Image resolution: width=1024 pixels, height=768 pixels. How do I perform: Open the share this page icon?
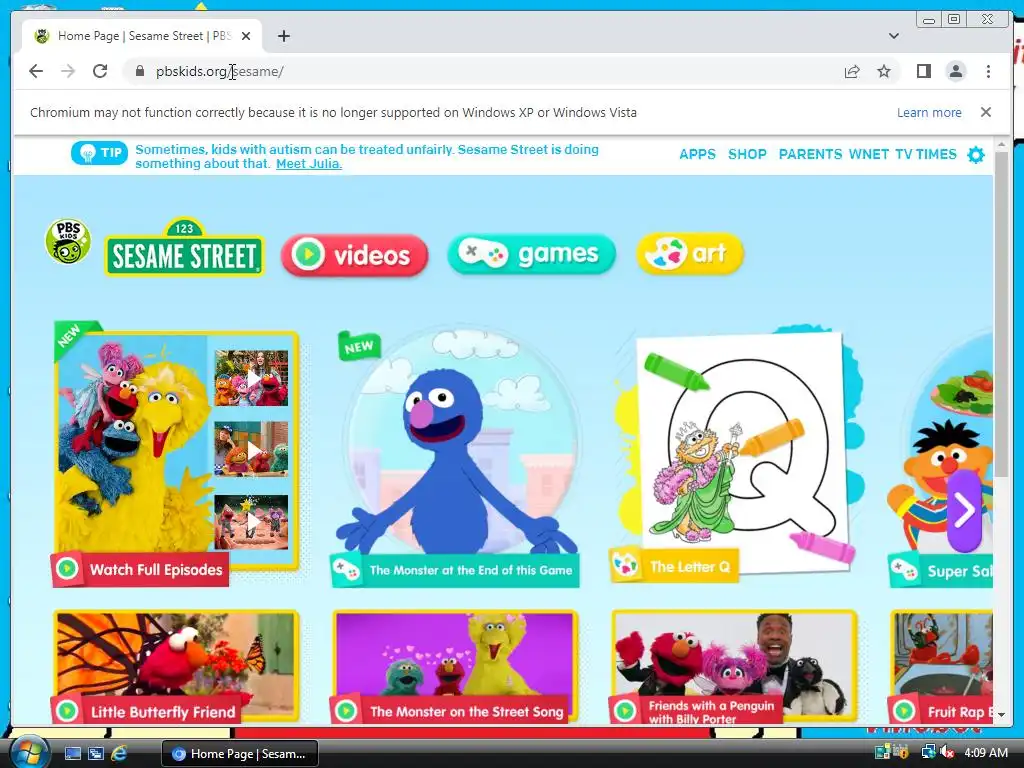(x=852, y=71)
